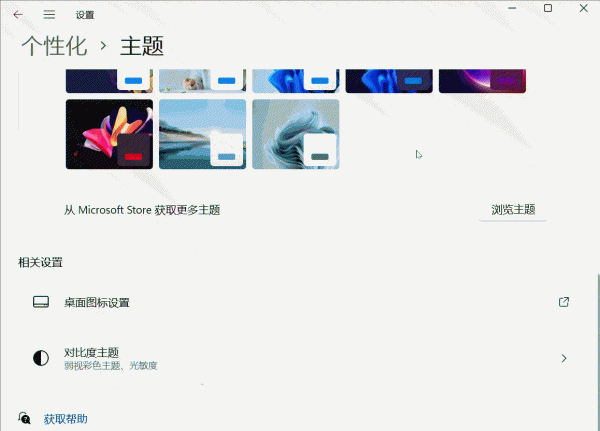This screenshot has height=431, width=600.
Task: Click the vertical scrollbar on the right
Action: 598,352
